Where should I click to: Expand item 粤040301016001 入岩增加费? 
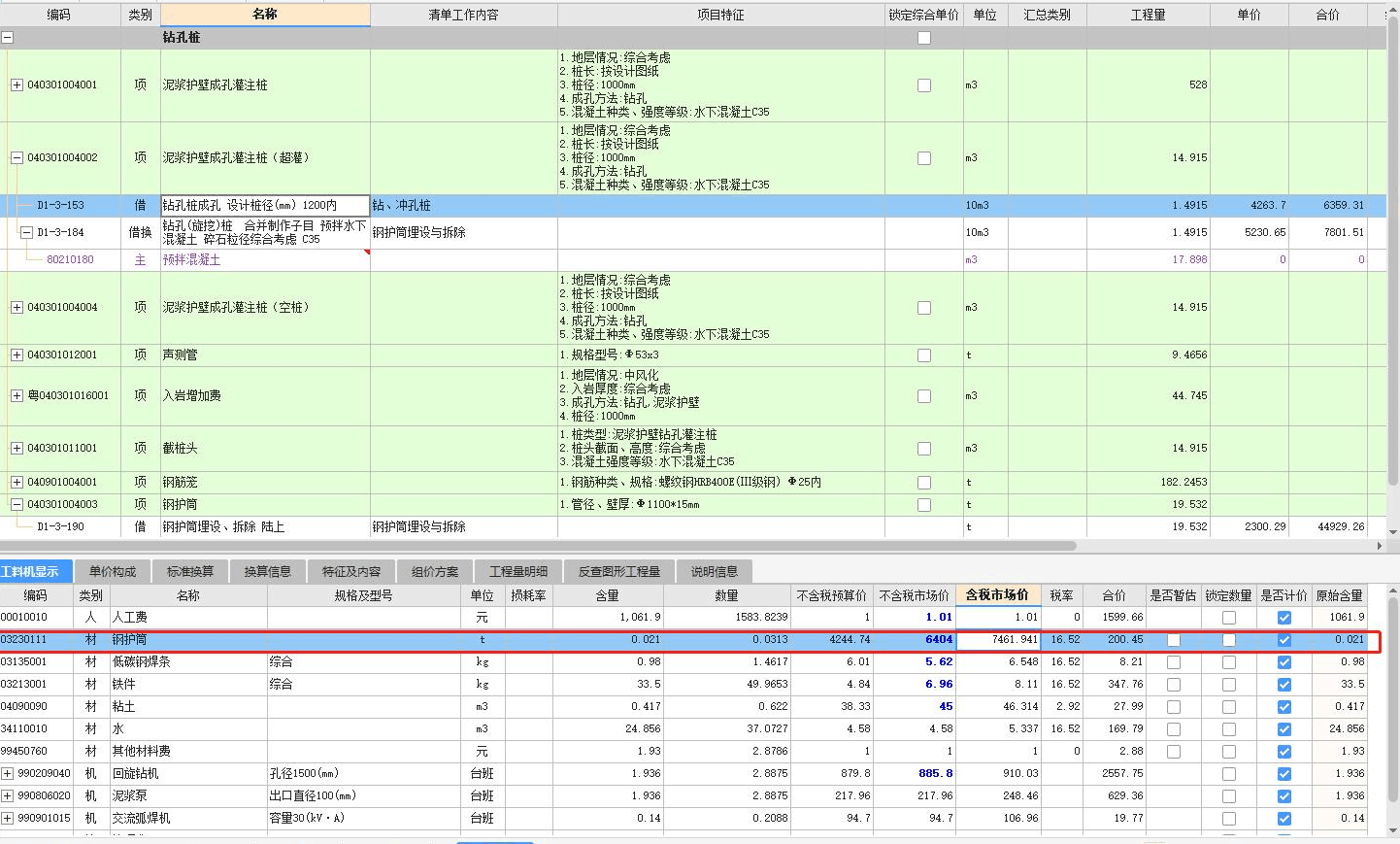[x=17, y=395]
